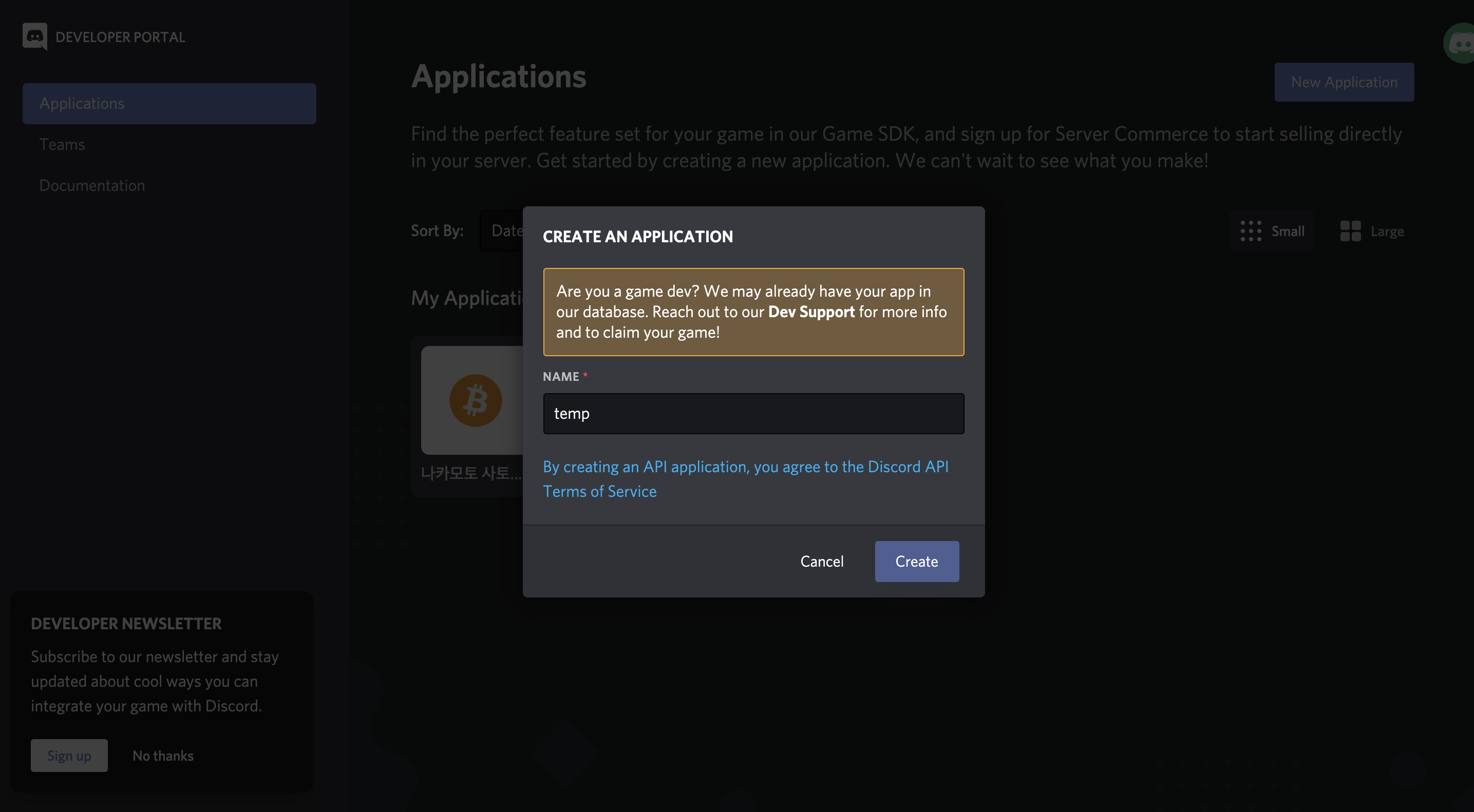This screenshot has width=1474, height=812.
Task: Click the 나카모토 사토... application name
Action: 471,473
